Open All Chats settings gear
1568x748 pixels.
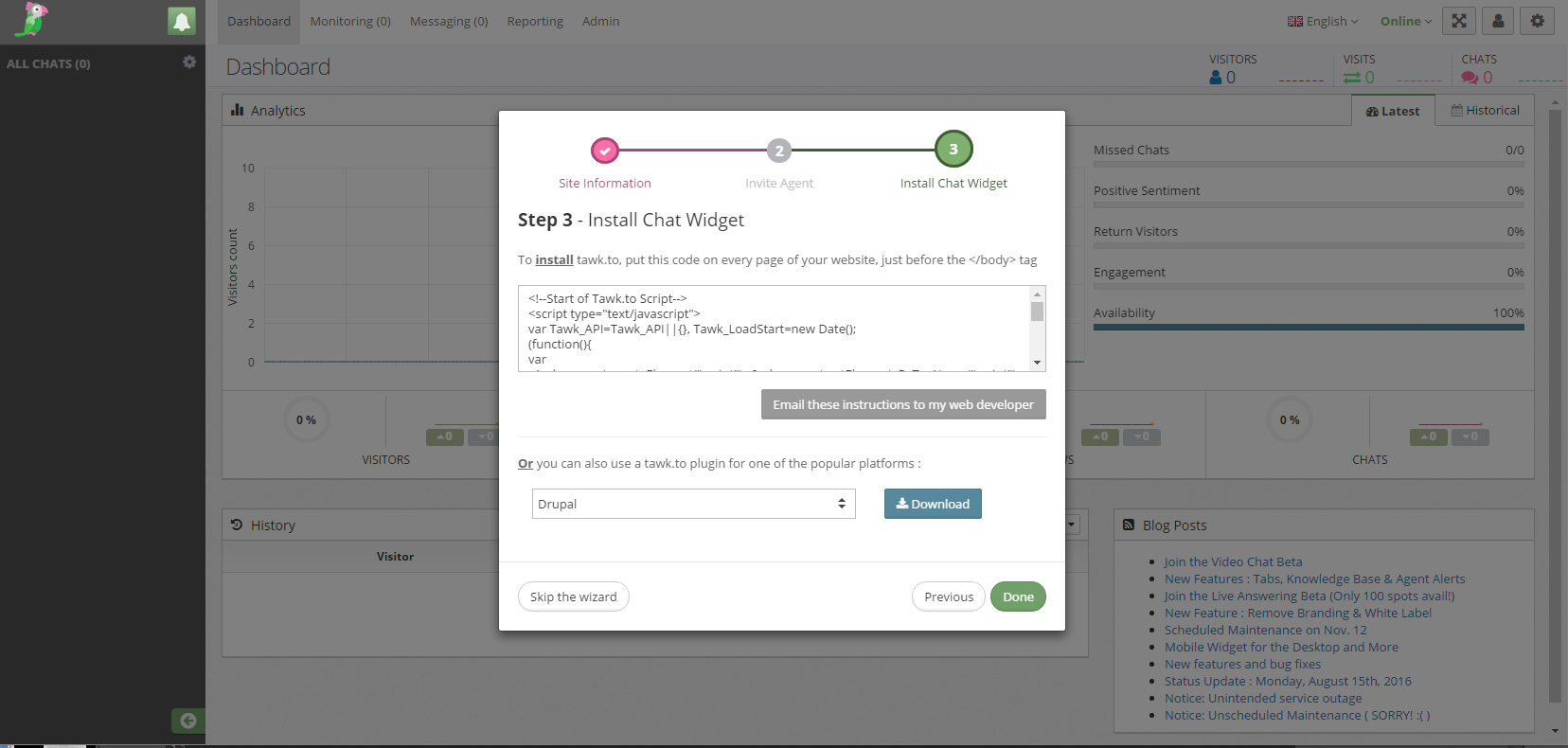(189, 62)
